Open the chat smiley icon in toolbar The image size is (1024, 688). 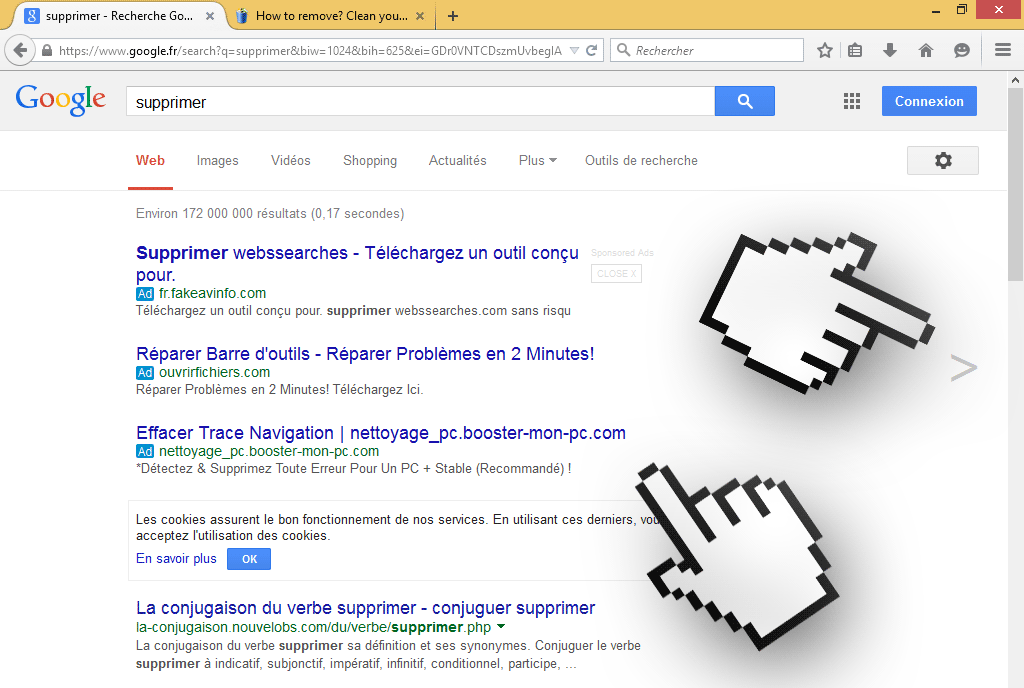(x=961, y=50)
